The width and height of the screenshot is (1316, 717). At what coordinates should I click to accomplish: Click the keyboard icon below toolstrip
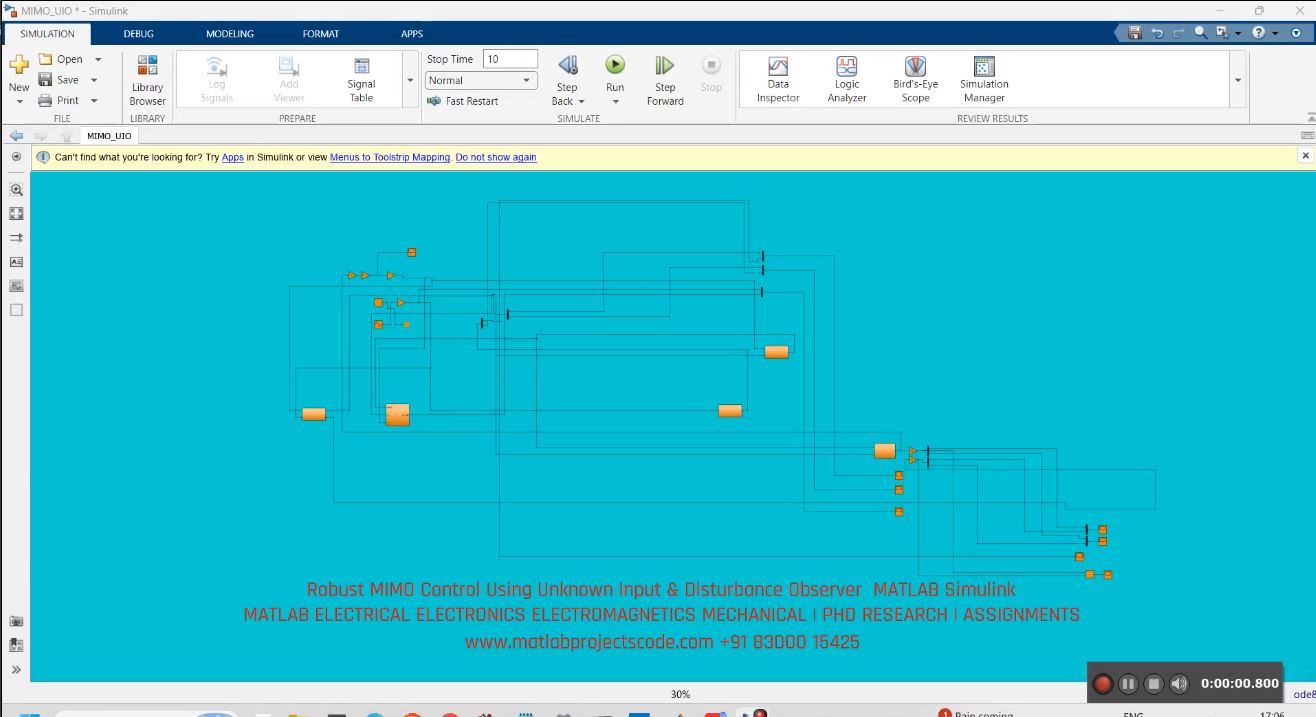pos(1307,135)
